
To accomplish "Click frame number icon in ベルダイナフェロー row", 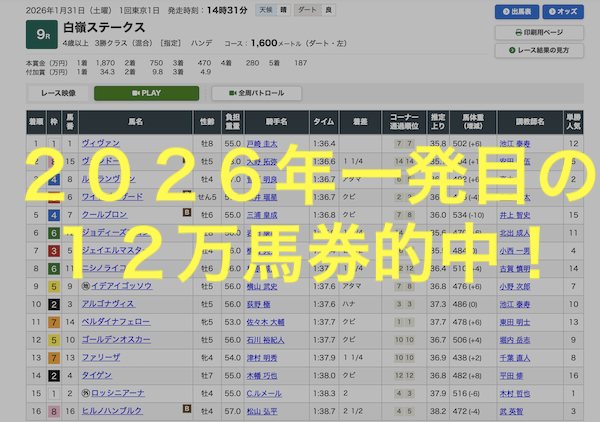I will tap(54, 322).
